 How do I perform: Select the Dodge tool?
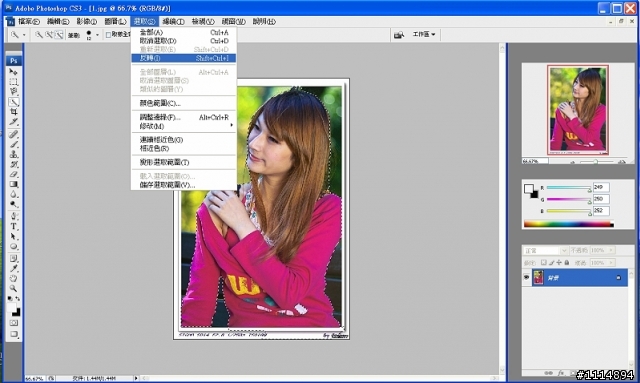[x=13, y=204]
